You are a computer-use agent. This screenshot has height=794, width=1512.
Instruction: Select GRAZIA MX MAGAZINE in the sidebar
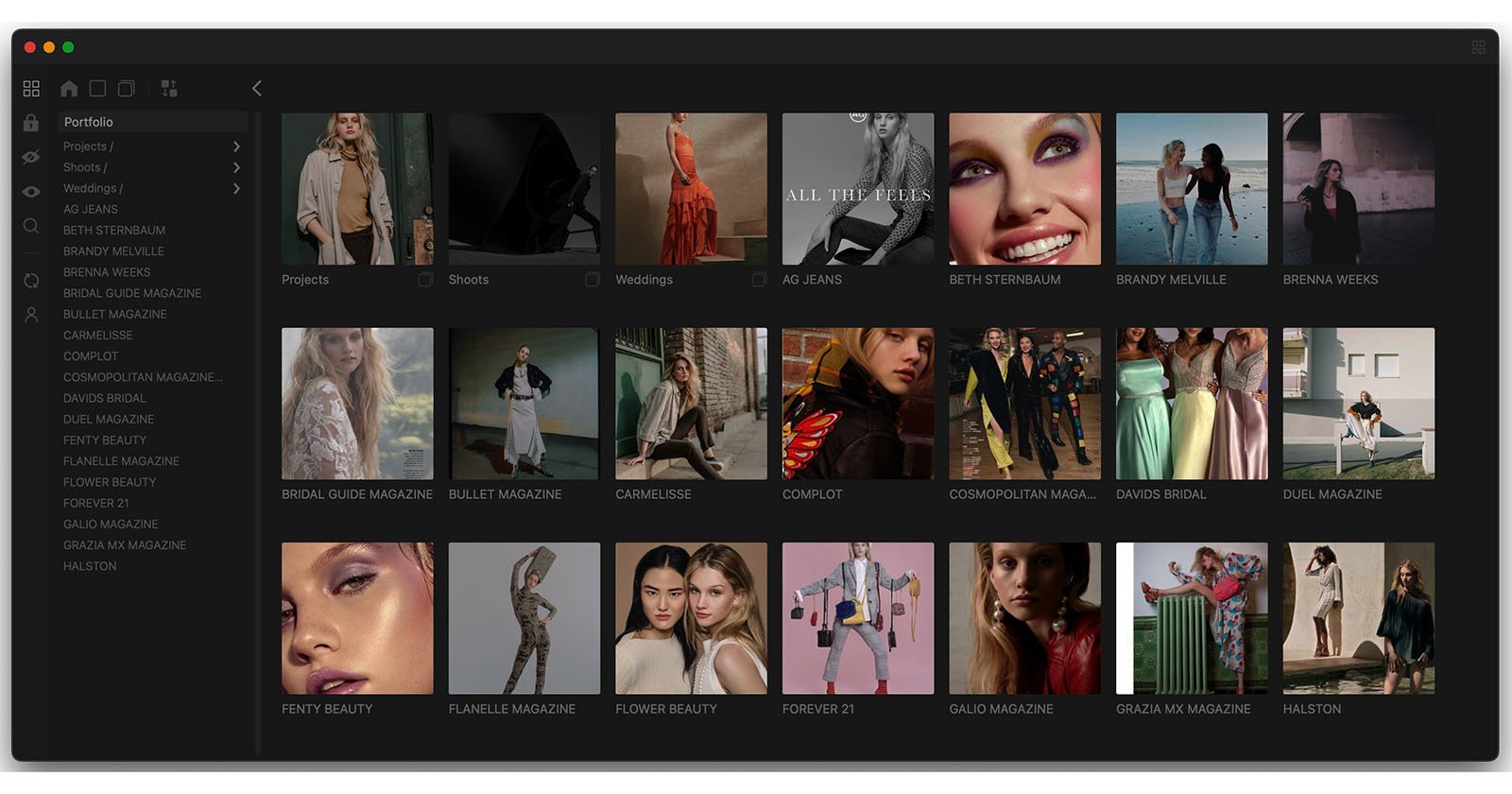tap(125, 545)
